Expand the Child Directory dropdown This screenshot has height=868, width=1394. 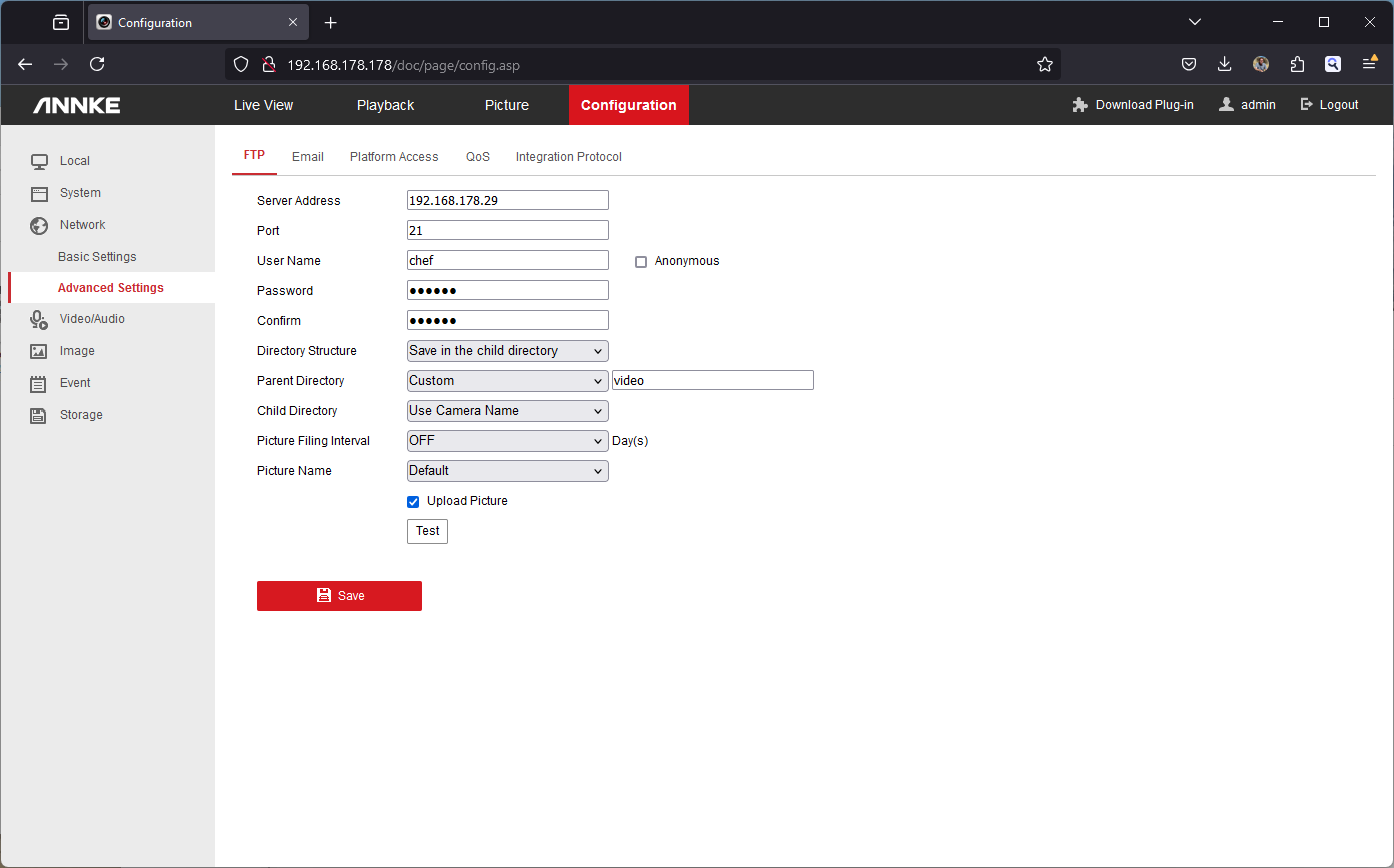click(x=507, y=411)
